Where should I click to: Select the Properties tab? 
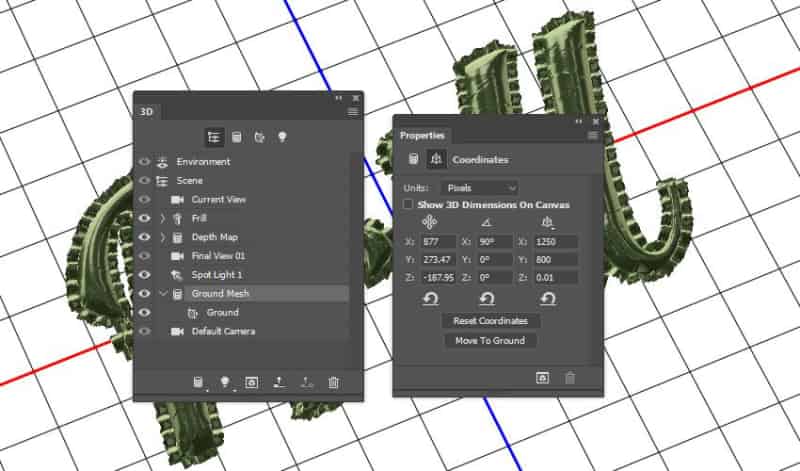tap(421, 135)
